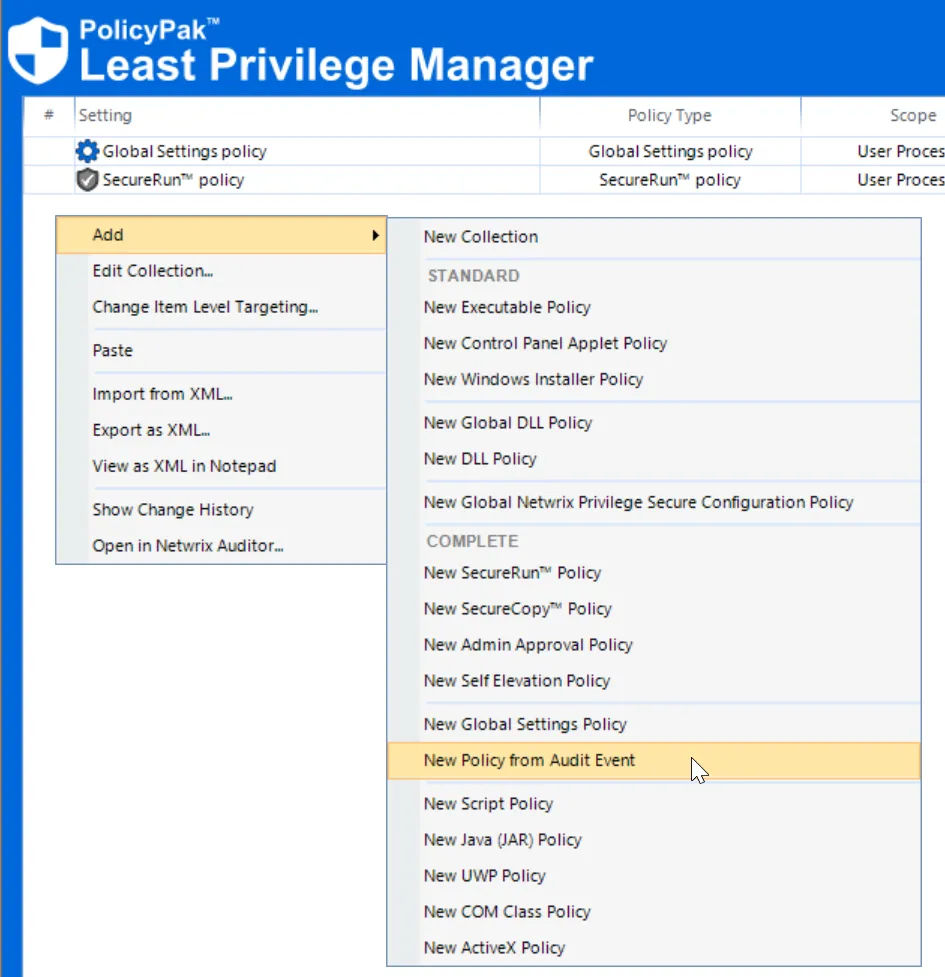Create a New Control Panel Applet Policy

coord(545,343)
